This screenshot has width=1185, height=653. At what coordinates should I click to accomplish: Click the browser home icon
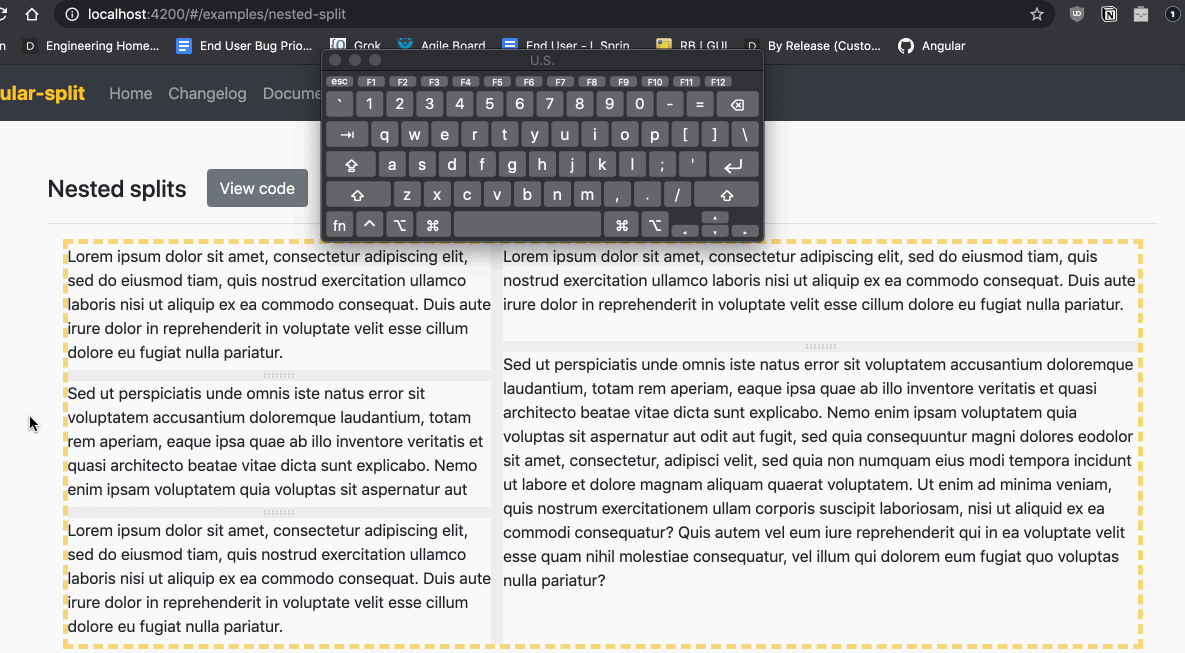click(32, 14)
